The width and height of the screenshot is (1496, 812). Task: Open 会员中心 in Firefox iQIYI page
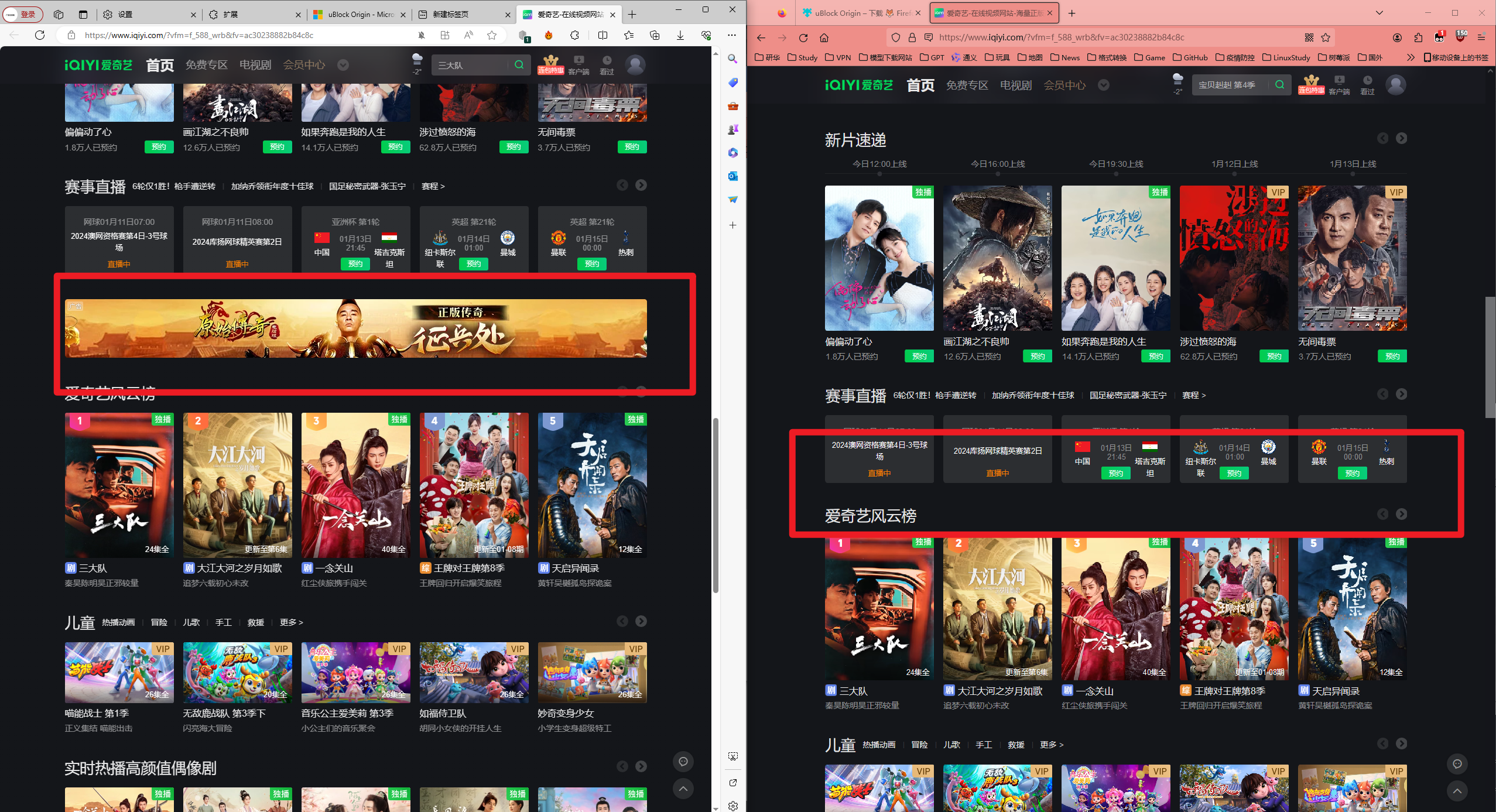1064,85
